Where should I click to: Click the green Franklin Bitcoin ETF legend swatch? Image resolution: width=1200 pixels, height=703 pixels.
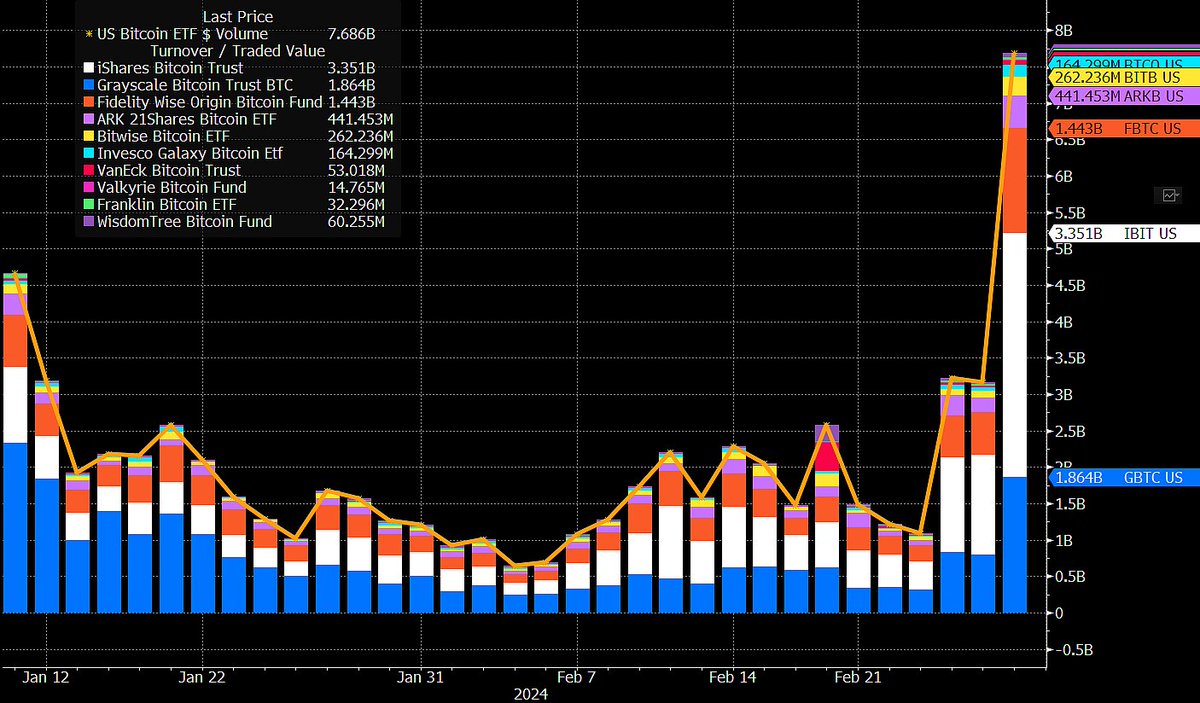[x=88, y=205]
